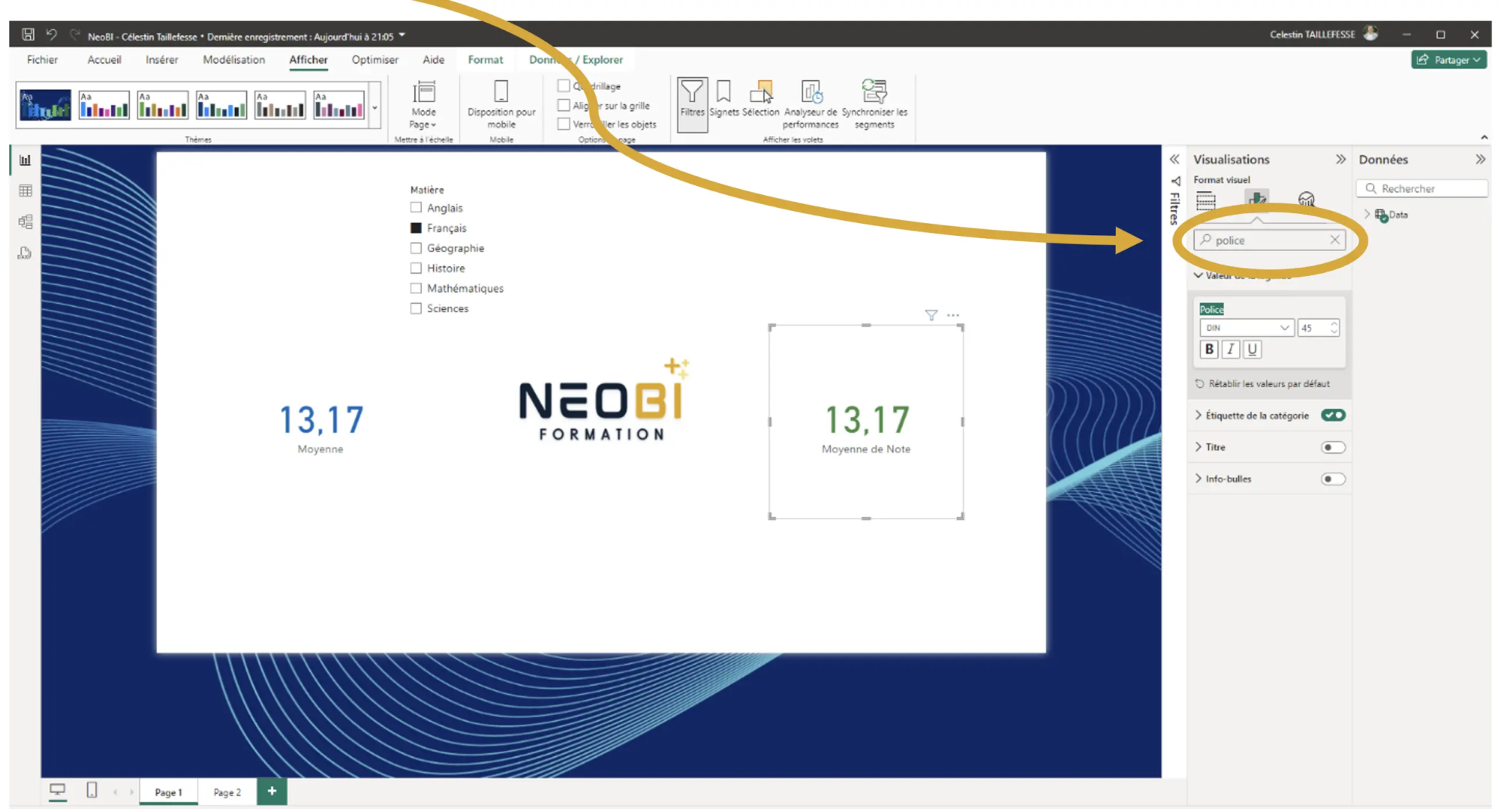Toggle Underline font style
Viewport: 1512px width, 809px height.
pyautogui.click(x=1252, y=349)
